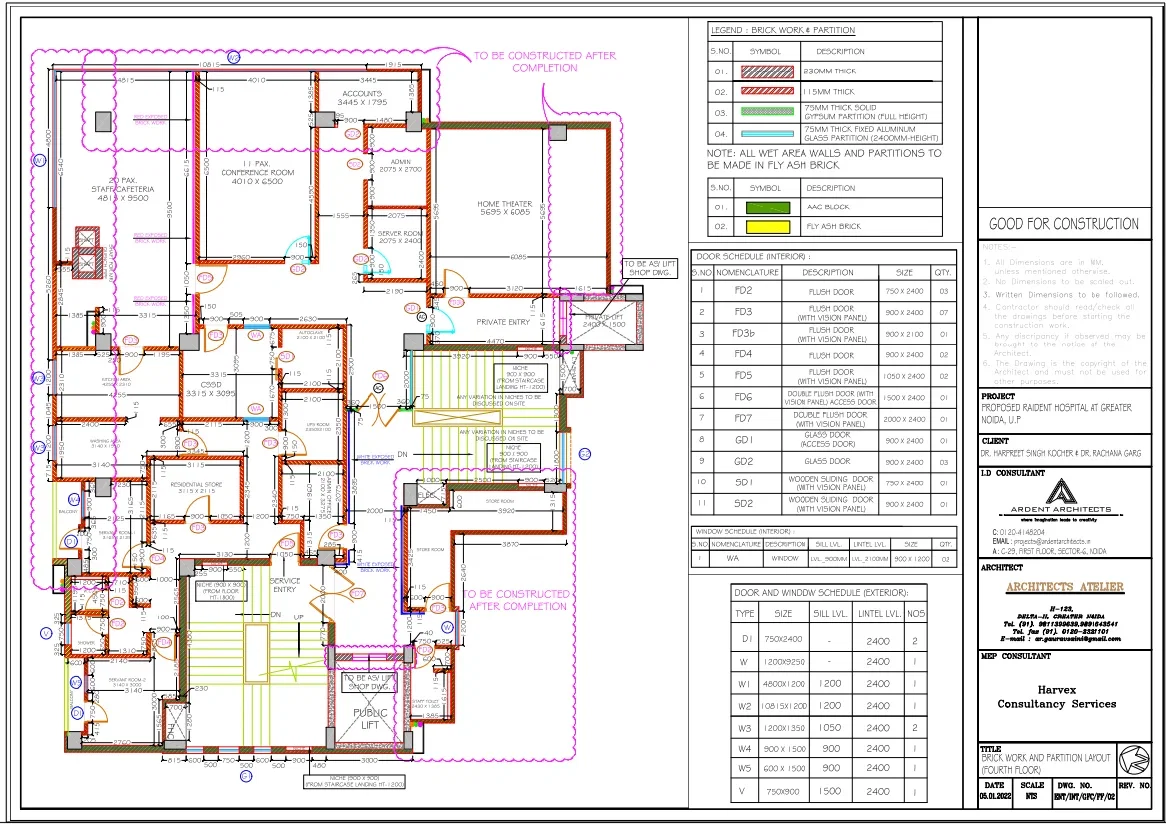The width and height of the screenshot is (1166, 825).
Task: Click FD3b in the door schedule nomenclature column
Action: [742, 333]
